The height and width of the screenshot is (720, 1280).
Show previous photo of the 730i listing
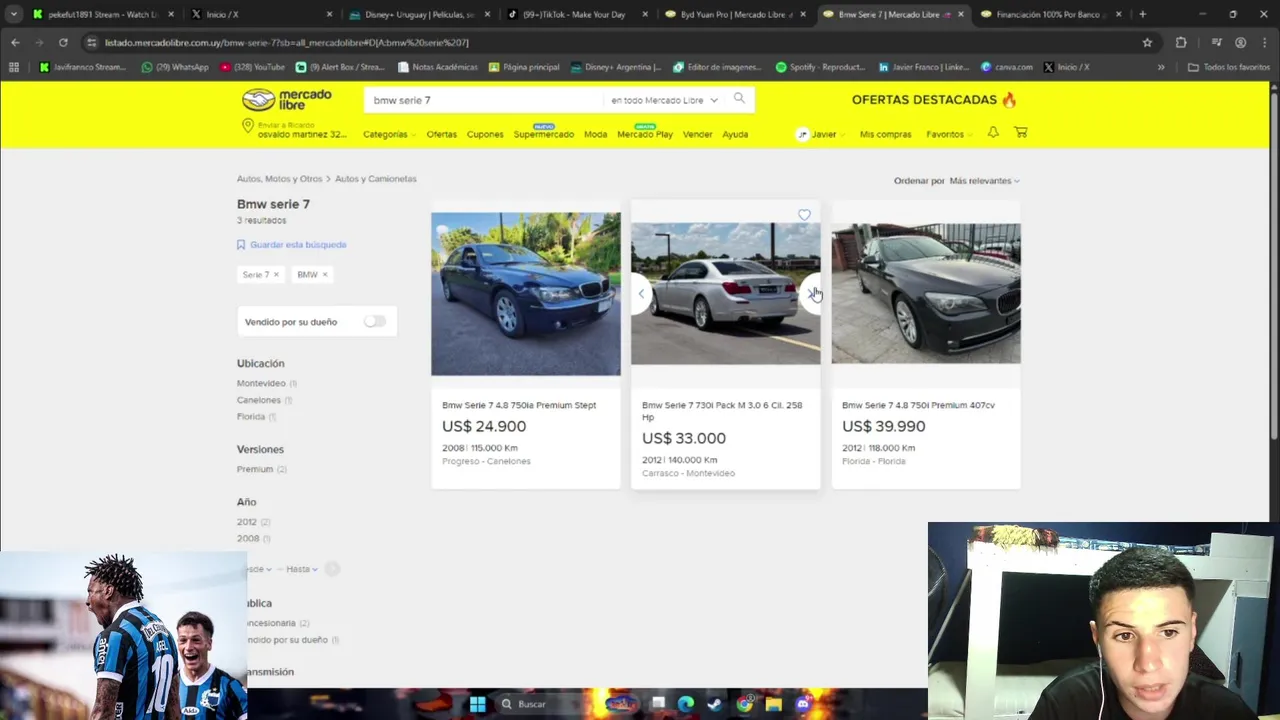click(641, 293)
